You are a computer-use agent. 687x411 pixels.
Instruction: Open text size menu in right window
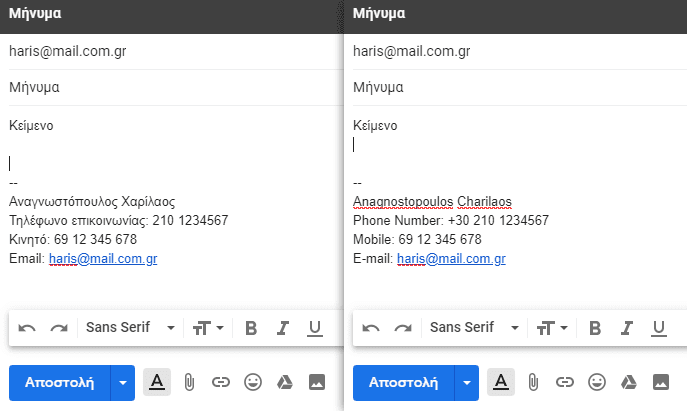pyautogui.click(x=552, y=328)
